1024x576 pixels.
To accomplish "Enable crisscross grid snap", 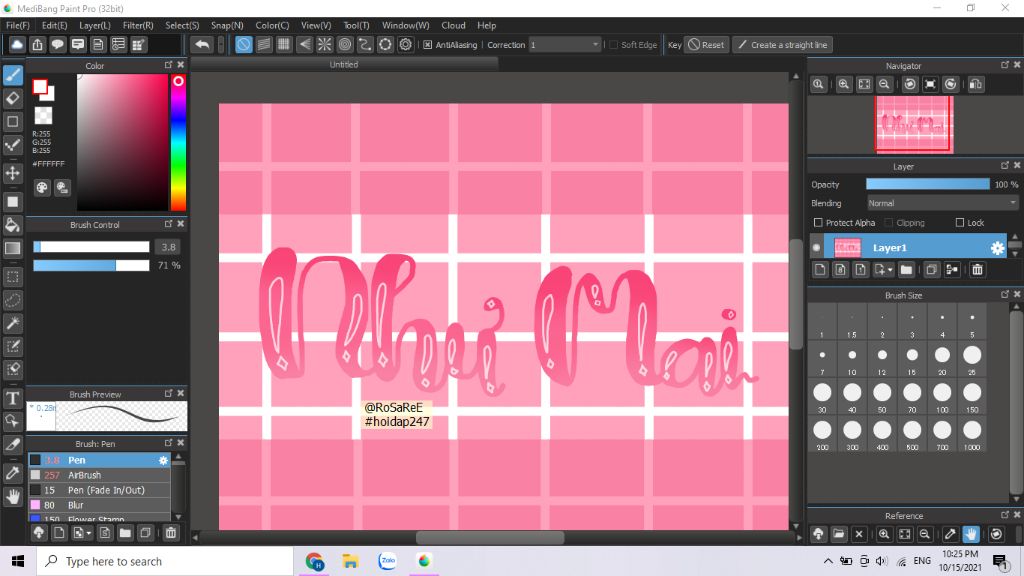I will pos(284,44).
